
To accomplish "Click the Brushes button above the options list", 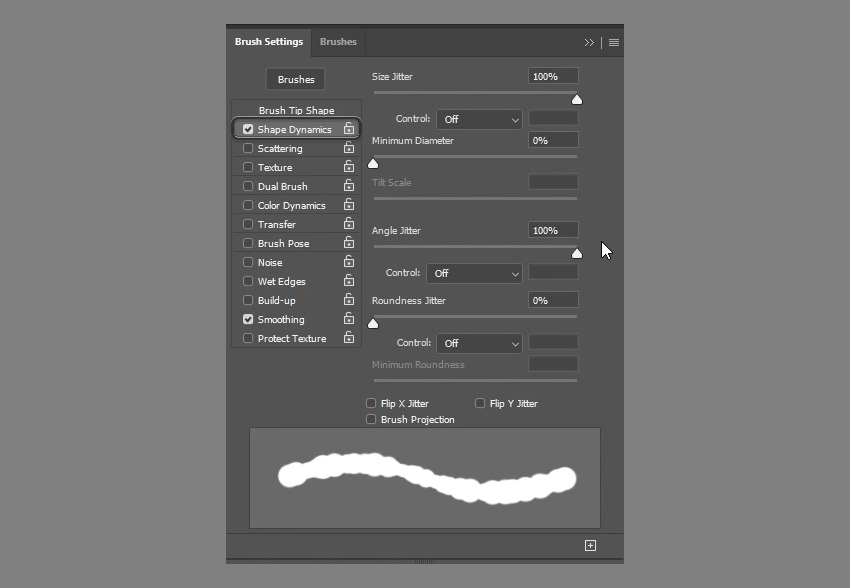I will [x=295, y=79].
